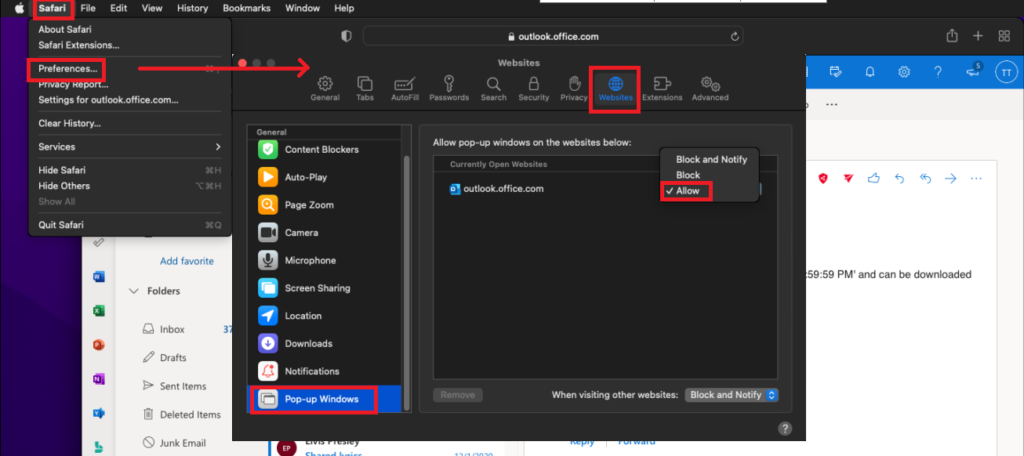The image size is (1024, 456).
Task: Click the page reload icon in address bar
Action: tap(736, 36)
